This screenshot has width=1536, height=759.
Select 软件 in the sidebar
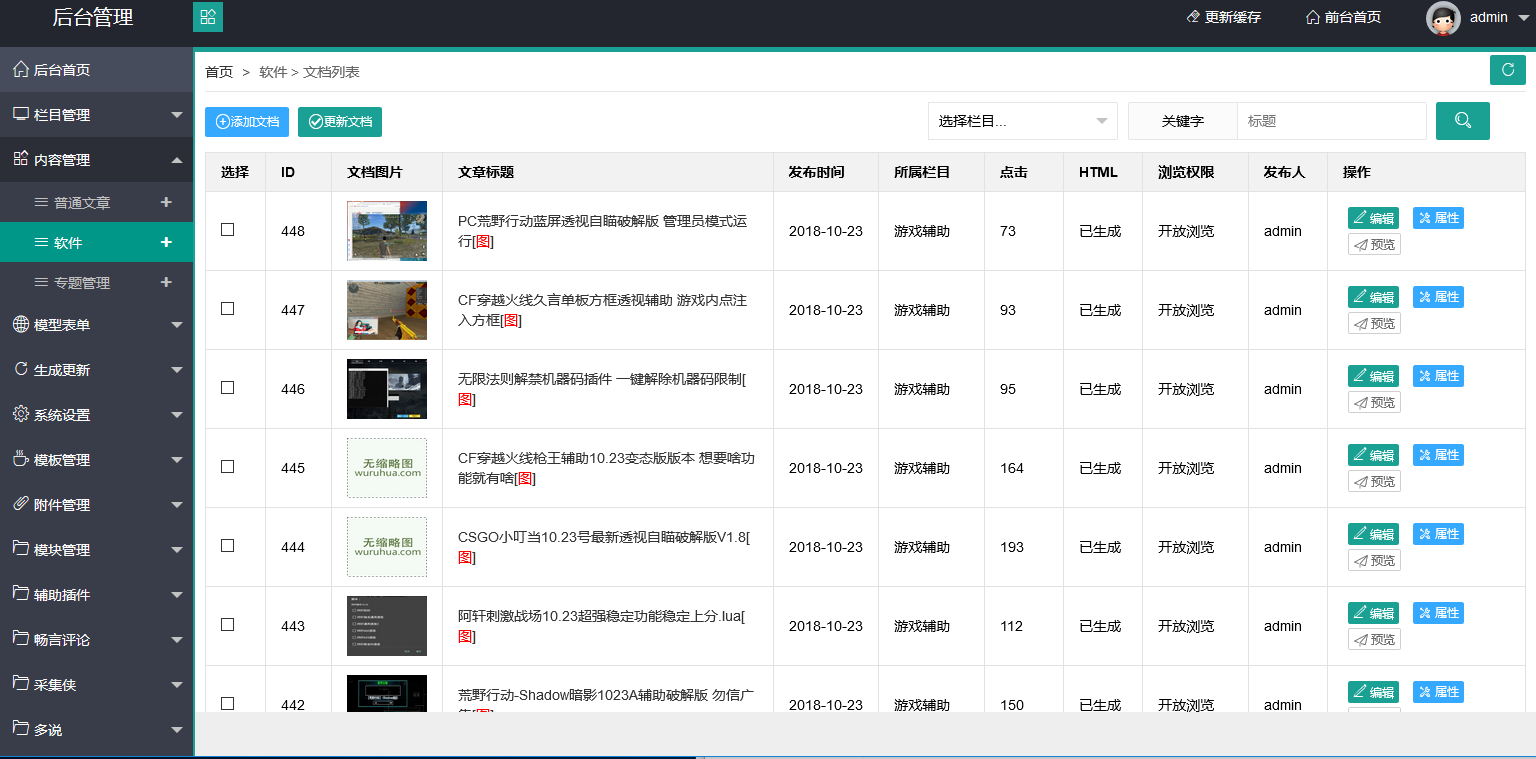coord(68,243)
